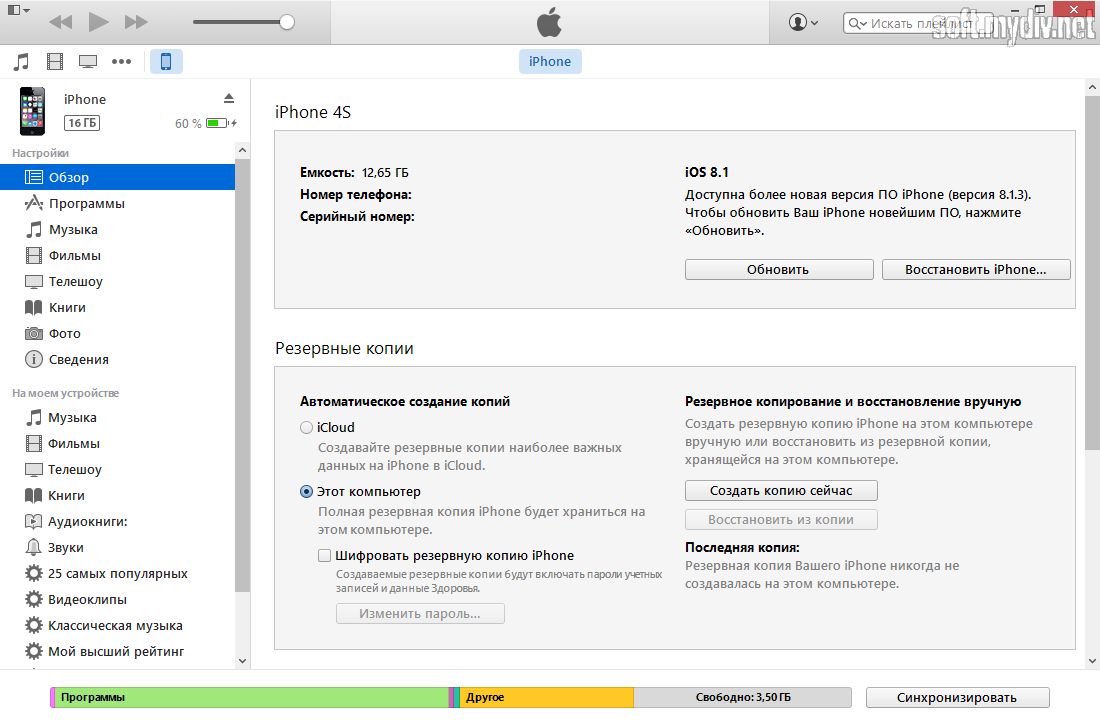Viewport: 1100px width, 725px height.
Task: Open the Мой высший рейтинг playlist
Action: [x=117, y=651]
